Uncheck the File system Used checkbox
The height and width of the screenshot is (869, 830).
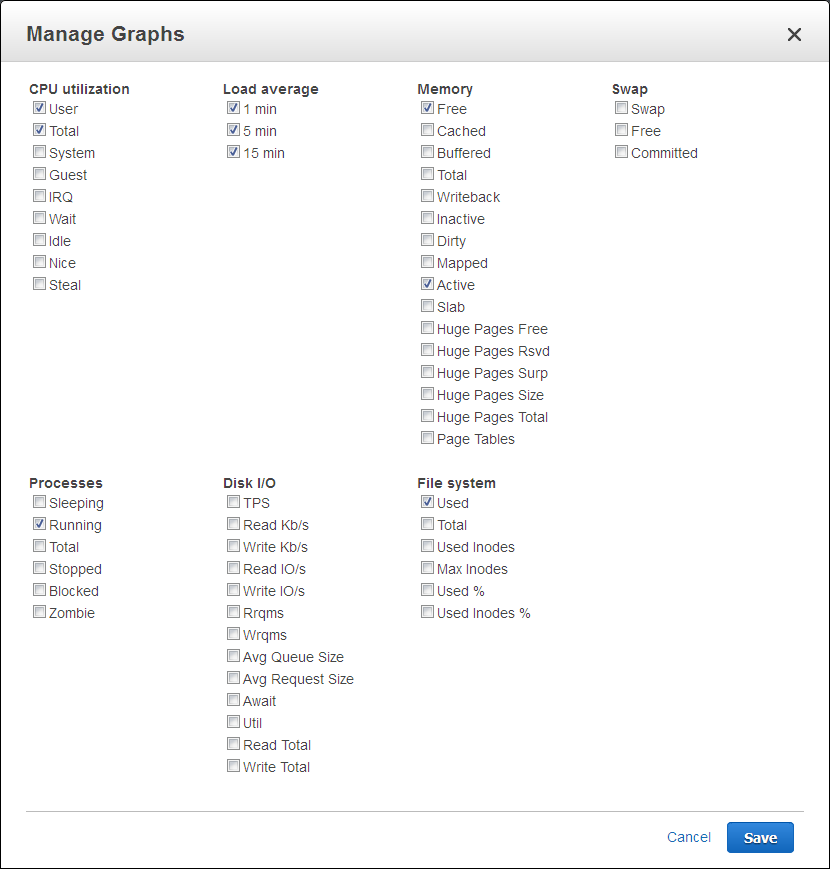(x=427, y=502)
